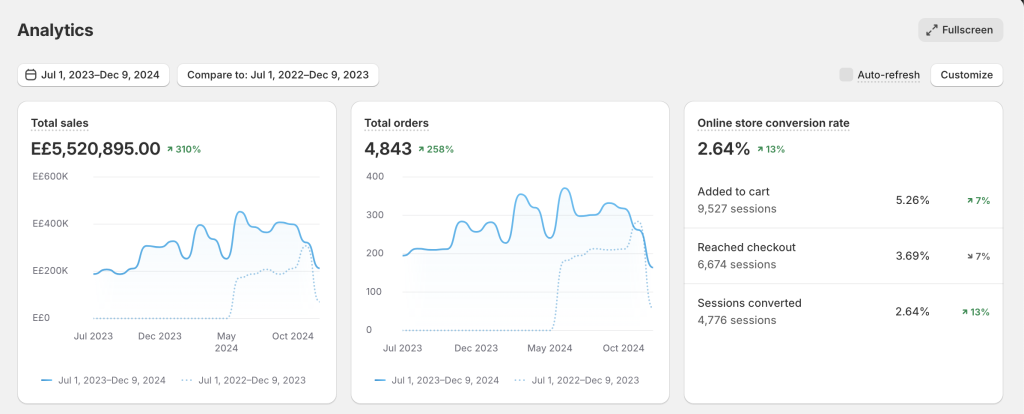Screen dimensions: 1024x414
Task: Click Total orders 258% up arrow indicator
Action: 423,149
